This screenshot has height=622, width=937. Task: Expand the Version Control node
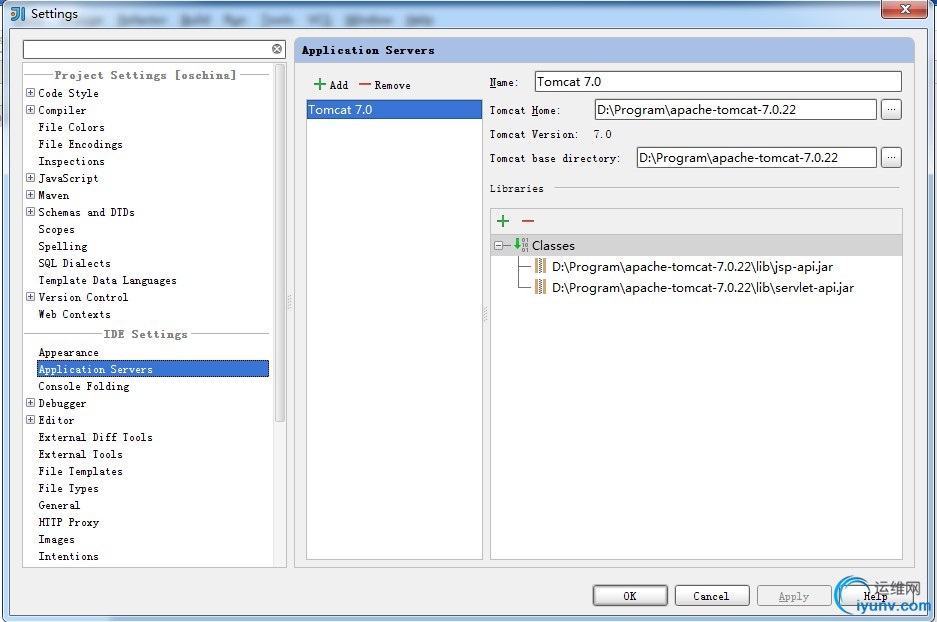click(x=30, y=296)
